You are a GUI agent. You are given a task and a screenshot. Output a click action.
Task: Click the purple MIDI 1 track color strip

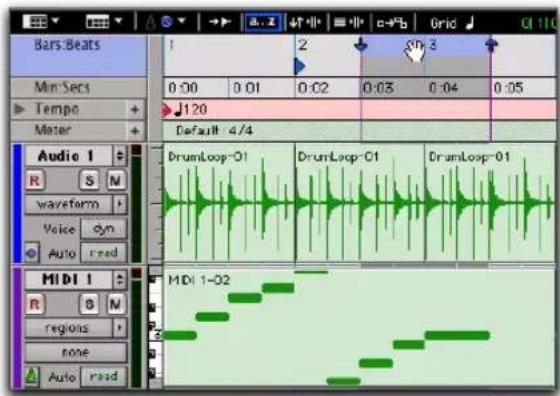[x=17, y=328]
